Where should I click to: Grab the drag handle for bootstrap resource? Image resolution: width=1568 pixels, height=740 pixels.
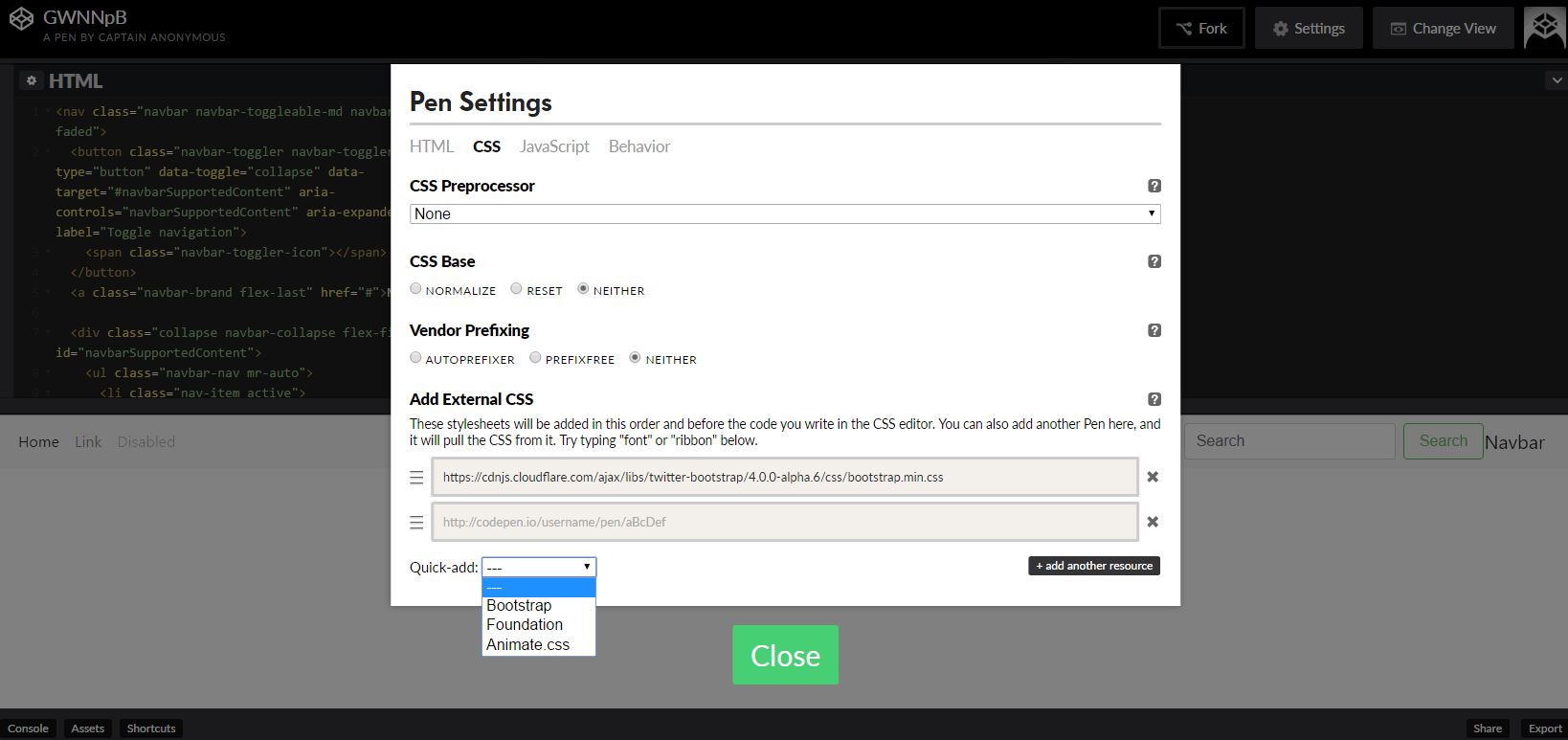tap(416, 477)
